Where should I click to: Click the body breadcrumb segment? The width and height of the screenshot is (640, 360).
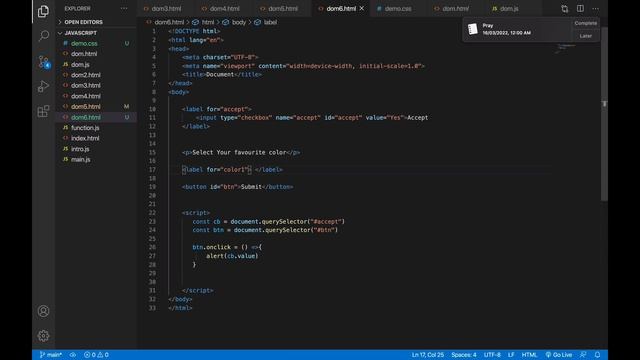click(239, 22)
